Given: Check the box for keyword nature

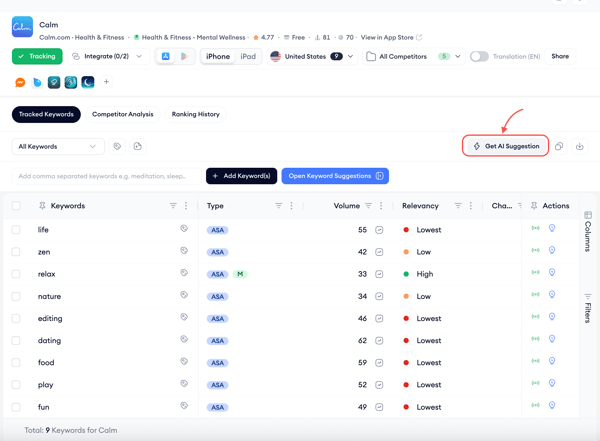Looking at the screenshot, I should 16,296.
